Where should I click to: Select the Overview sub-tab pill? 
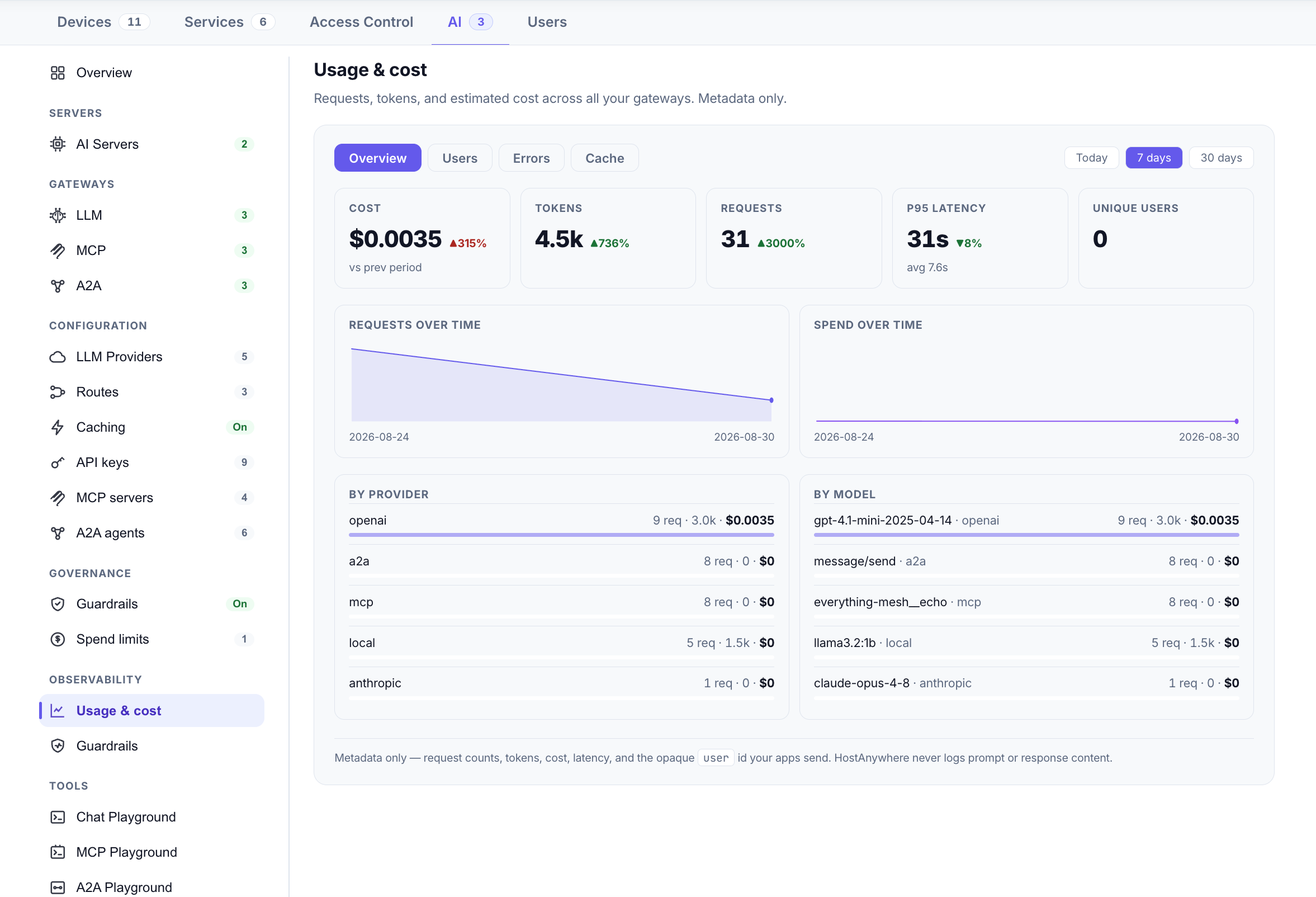378,158
